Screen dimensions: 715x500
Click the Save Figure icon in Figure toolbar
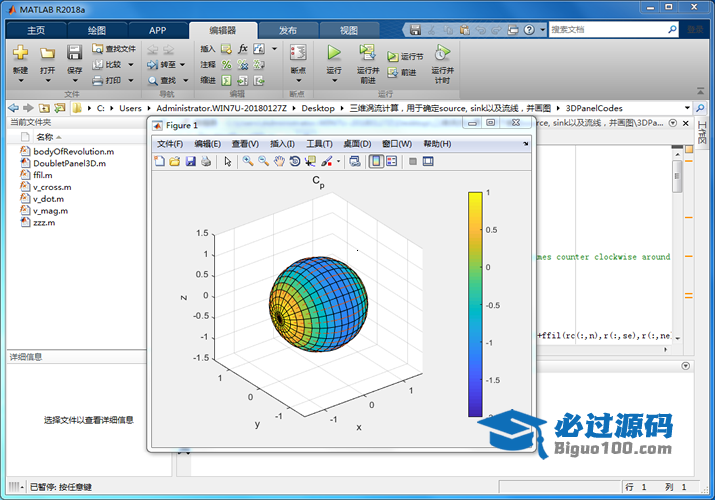191,161
